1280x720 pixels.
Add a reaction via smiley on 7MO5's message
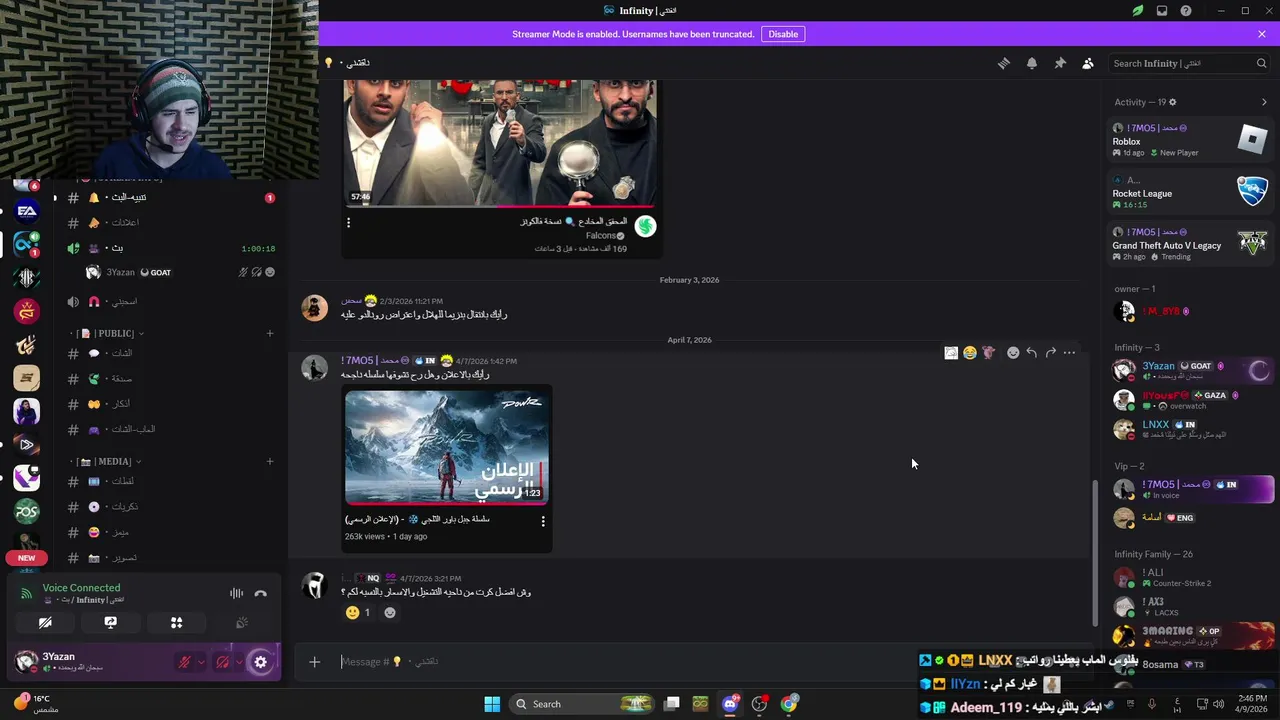point(1012,352)
